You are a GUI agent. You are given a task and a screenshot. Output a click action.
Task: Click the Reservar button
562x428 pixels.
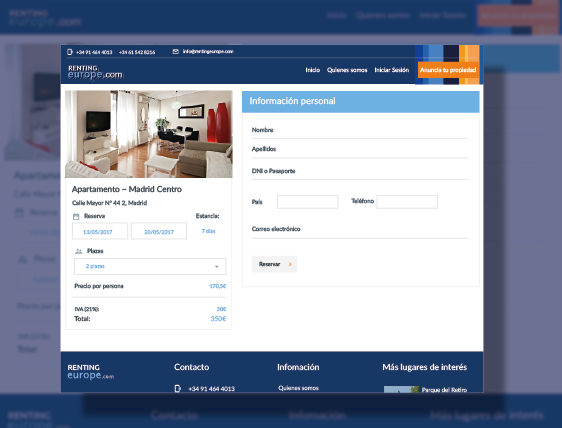274,264
